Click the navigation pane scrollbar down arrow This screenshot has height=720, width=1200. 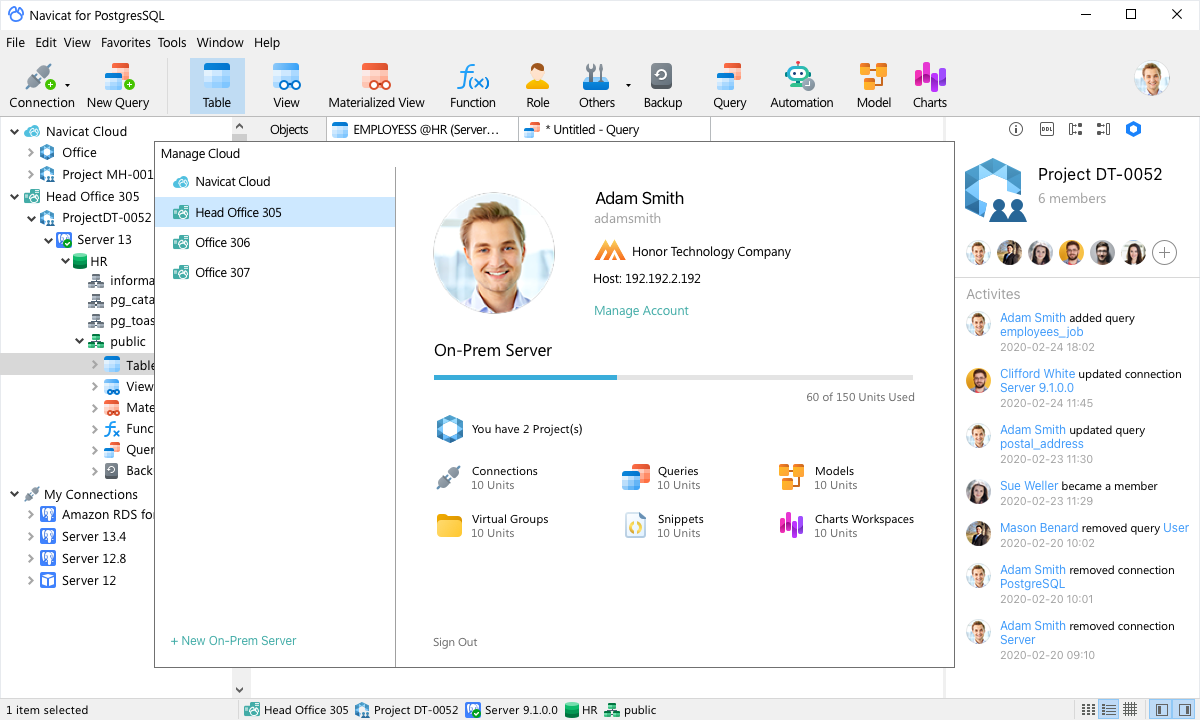(x=239, y=690)
